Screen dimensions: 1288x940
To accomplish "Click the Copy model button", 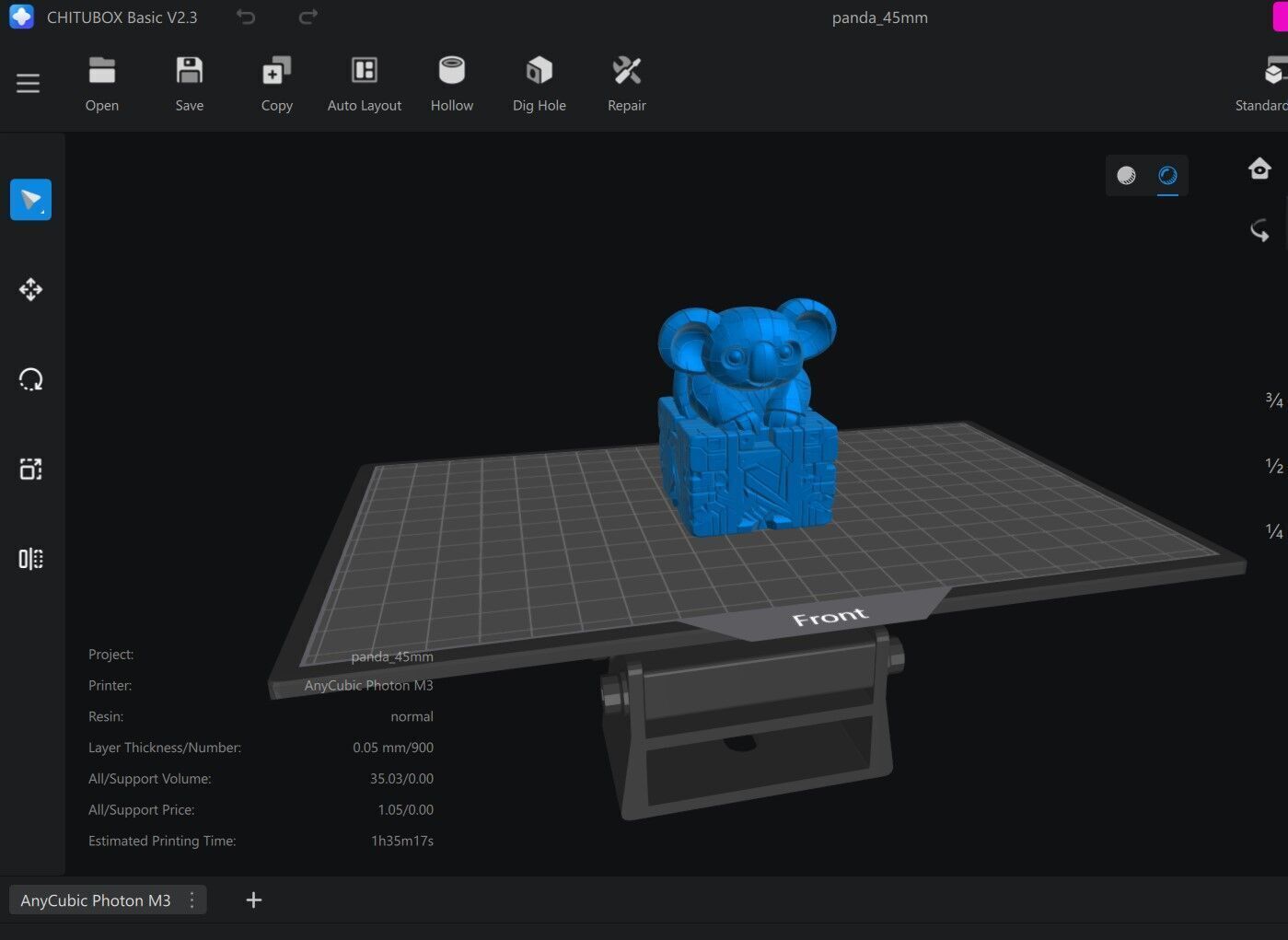I will click(x=277, y=84).
